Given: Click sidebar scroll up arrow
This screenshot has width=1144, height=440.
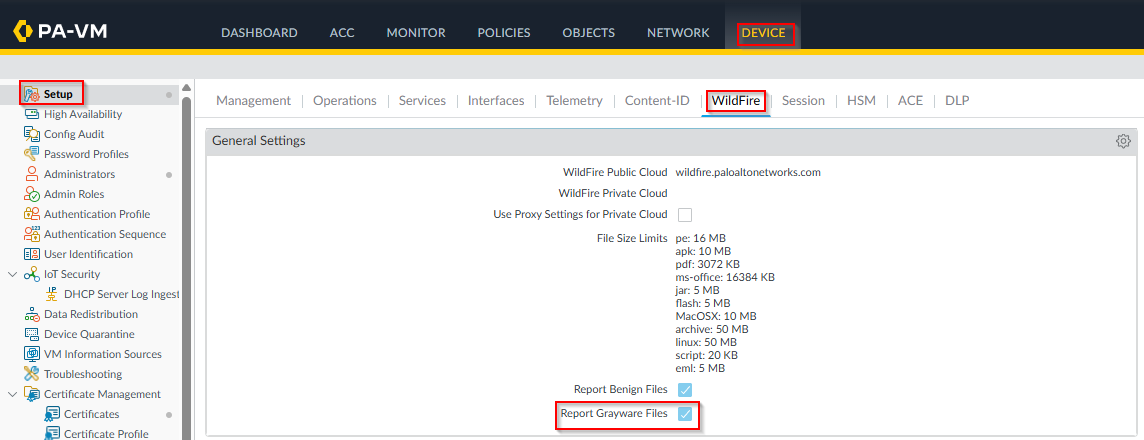Looking at the screenshot, I should [x=187, y=88].
